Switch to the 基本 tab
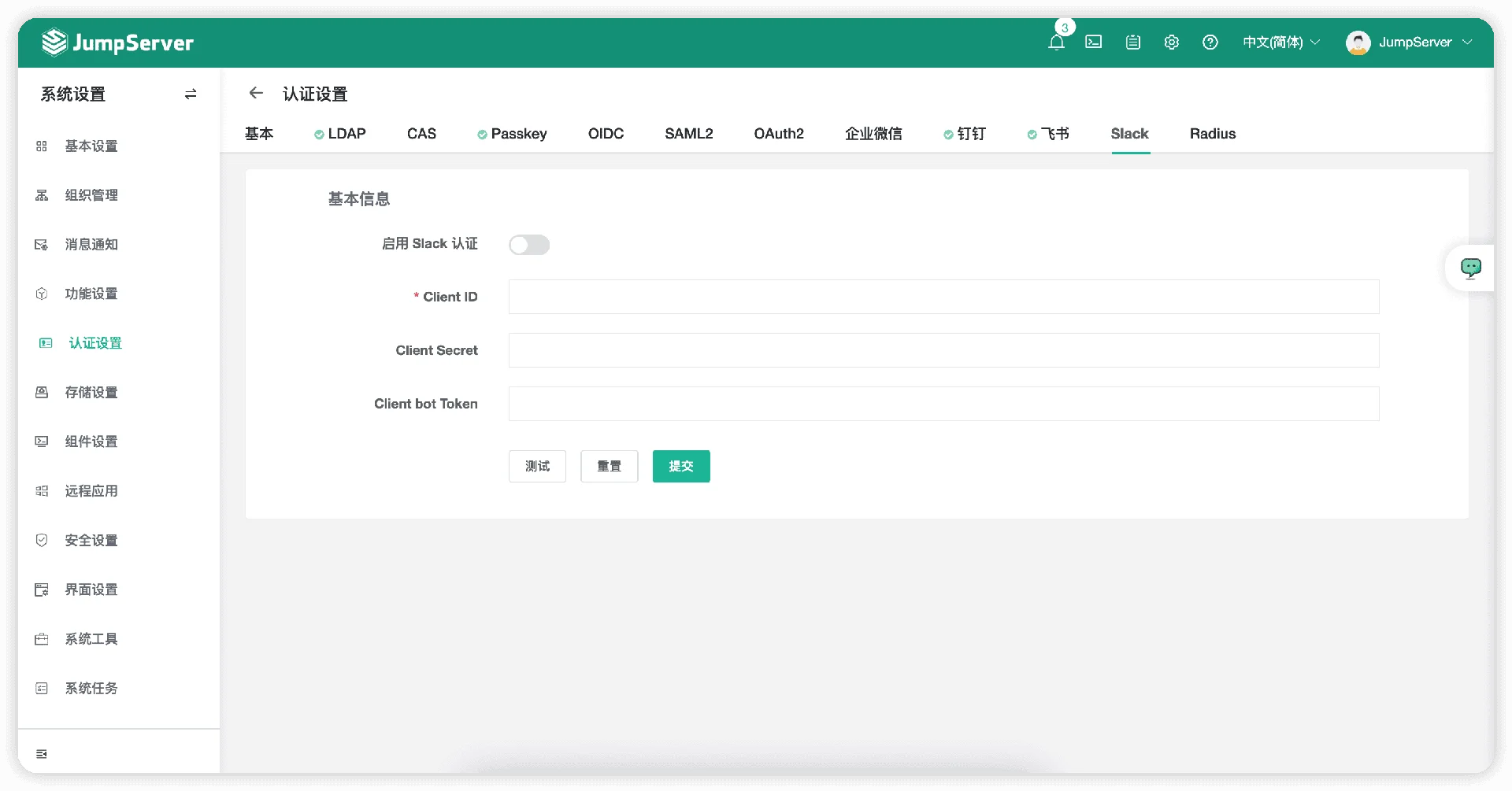Image resolution: width=1512 pixels, height=791 pixels. click(259, 134)
